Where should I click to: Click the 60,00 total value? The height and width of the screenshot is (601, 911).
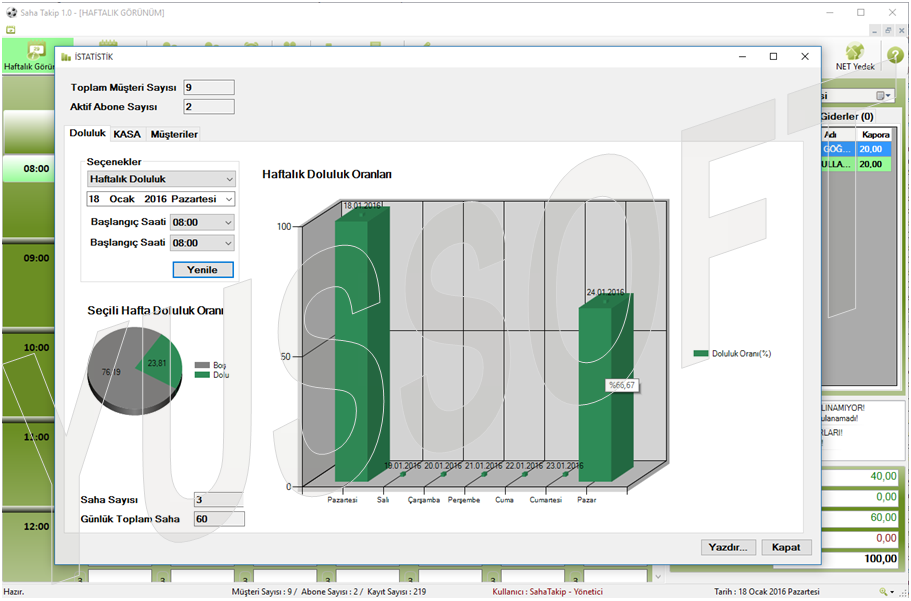point(883,517)
